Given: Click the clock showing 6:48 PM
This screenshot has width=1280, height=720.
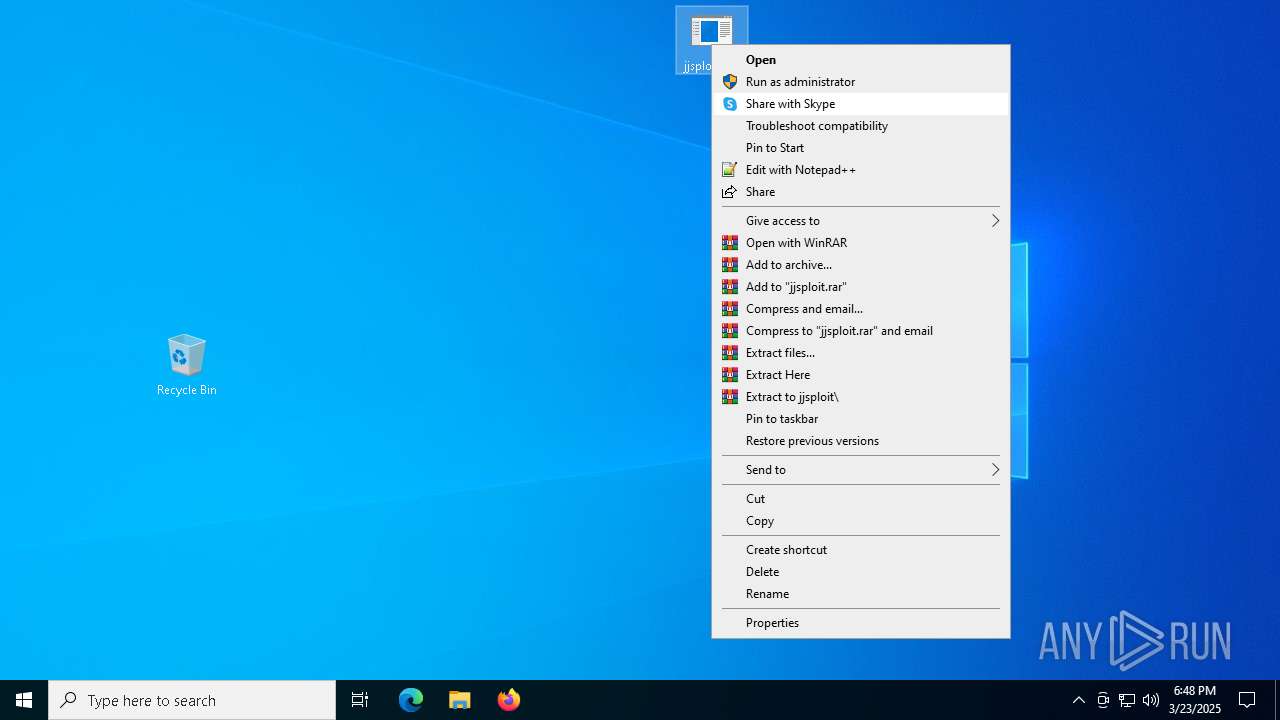Looking at the screenshot, I should pyautogui.click(x=1194, y=700).
